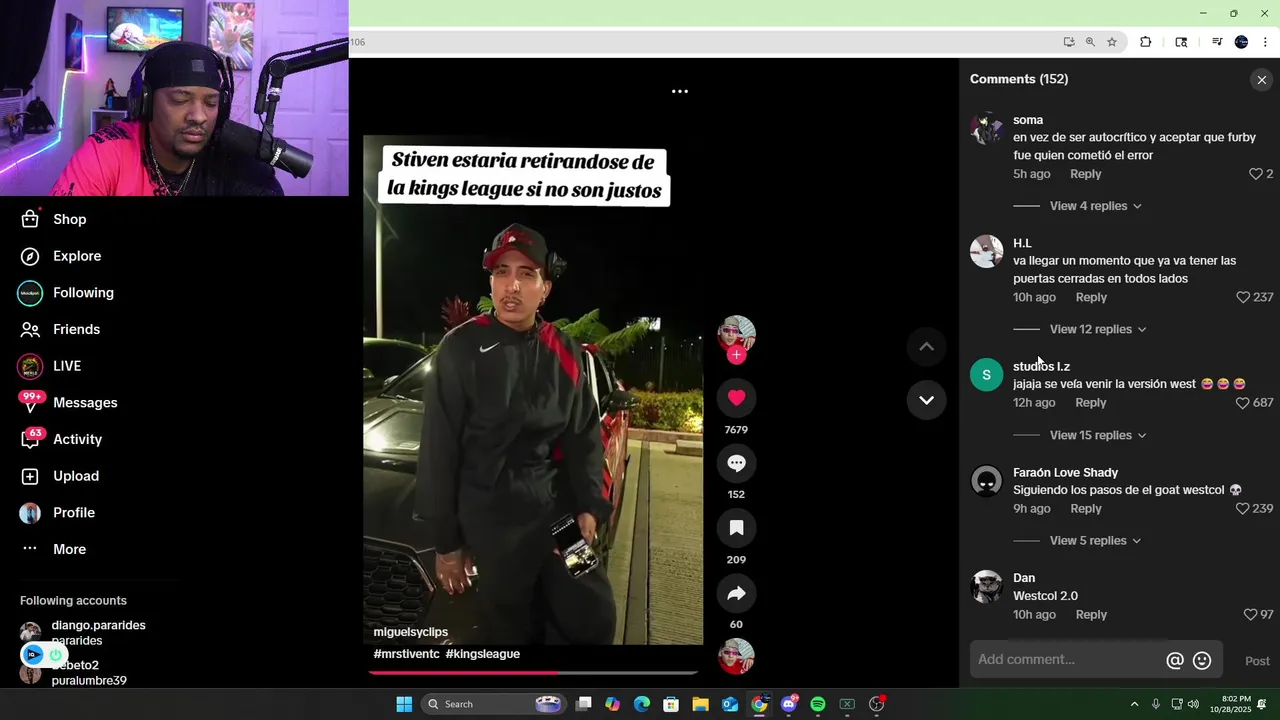This screenshot has height=720, width=1280.
Task: Open Chrome media controls icon
Action: tap(1217, 42)
